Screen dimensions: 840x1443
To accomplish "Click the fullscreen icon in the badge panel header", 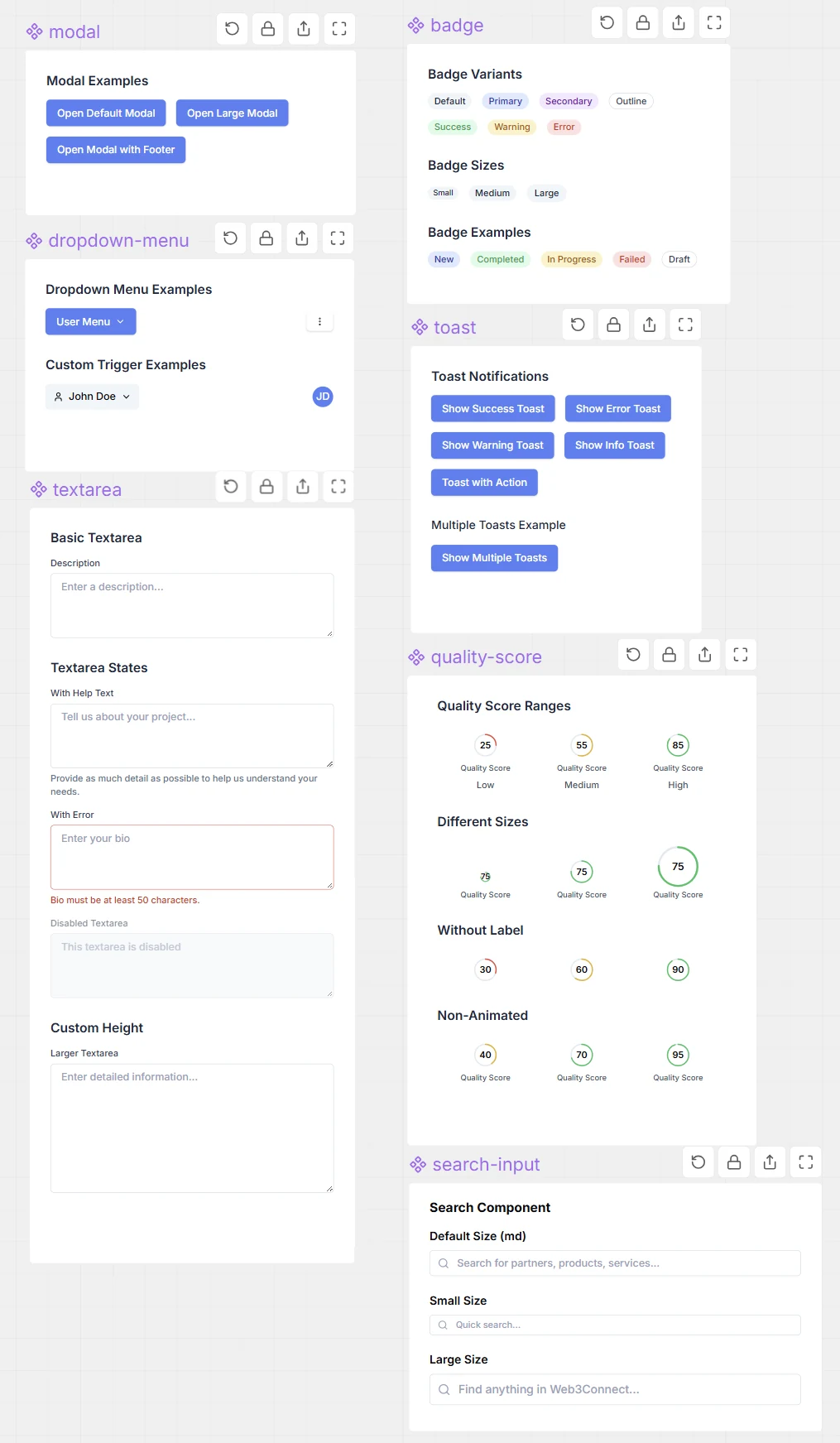I will click(714, 22).
